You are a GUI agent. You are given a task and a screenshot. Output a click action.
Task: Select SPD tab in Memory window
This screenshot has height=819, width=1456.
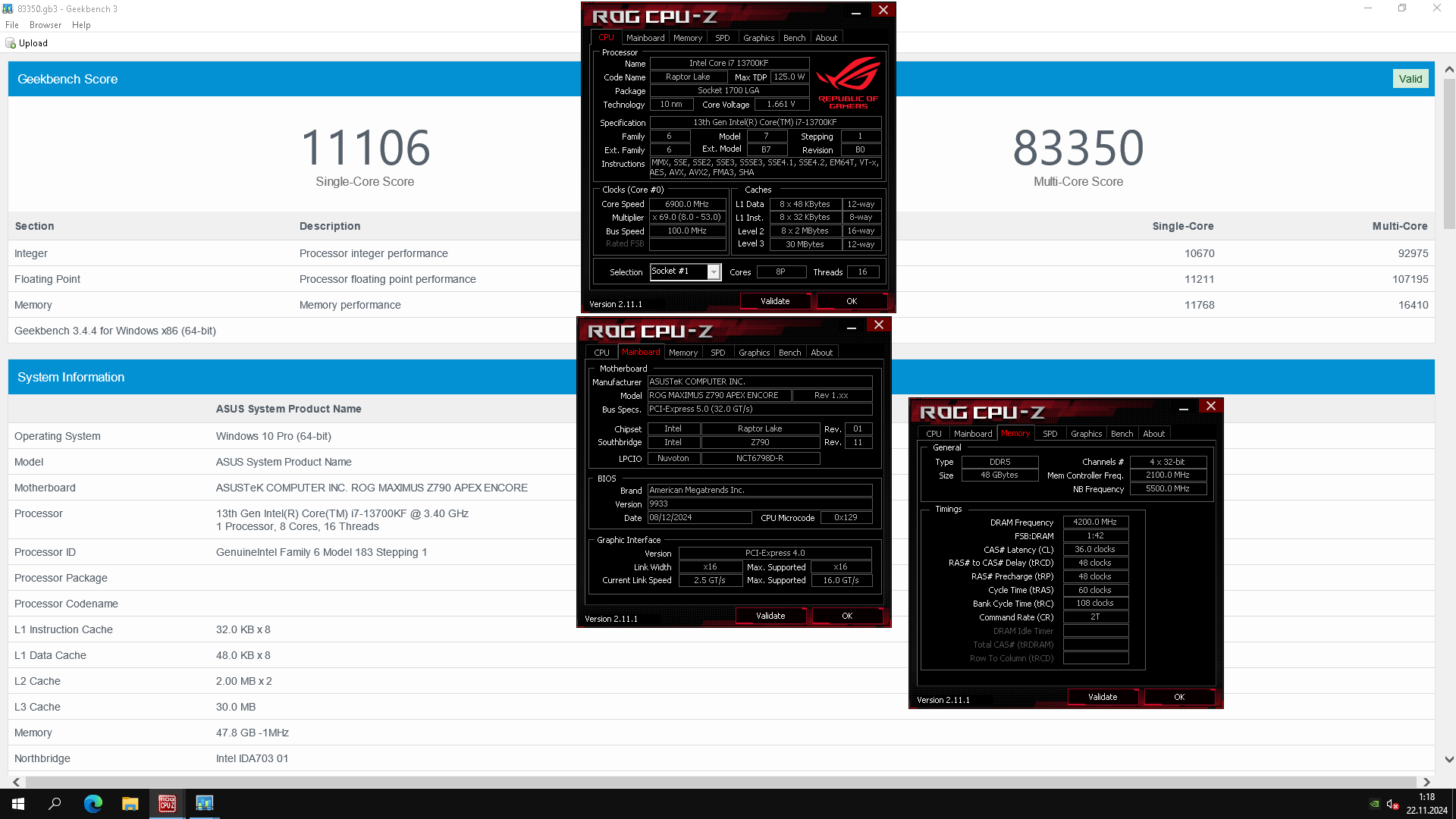1050,434
